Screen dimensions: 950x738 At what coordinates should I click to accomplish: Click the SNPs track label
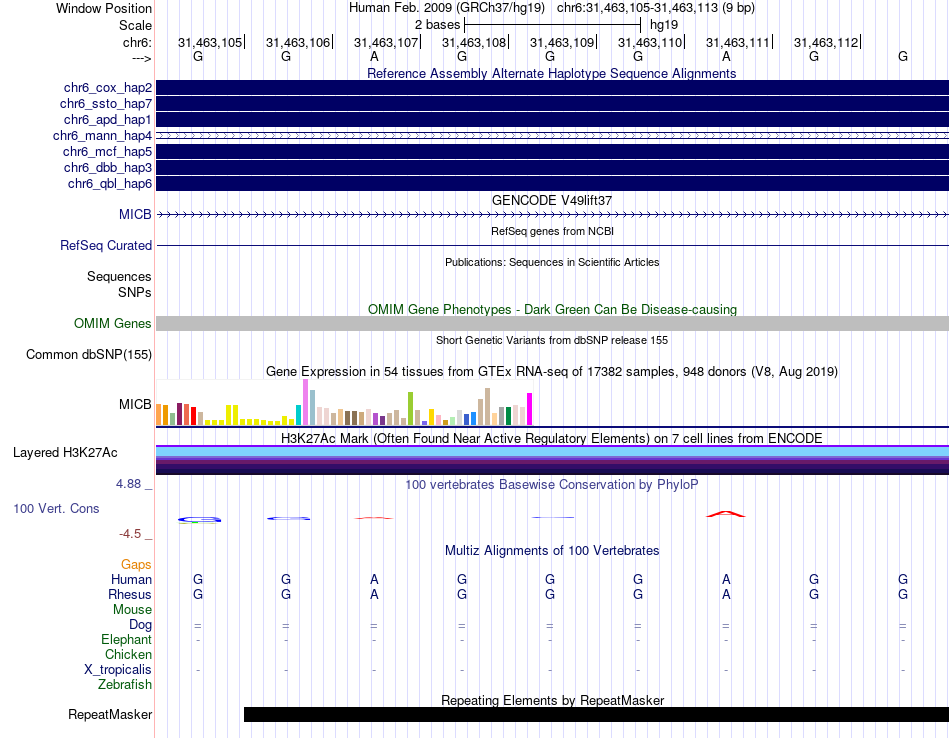click(135, 293)
